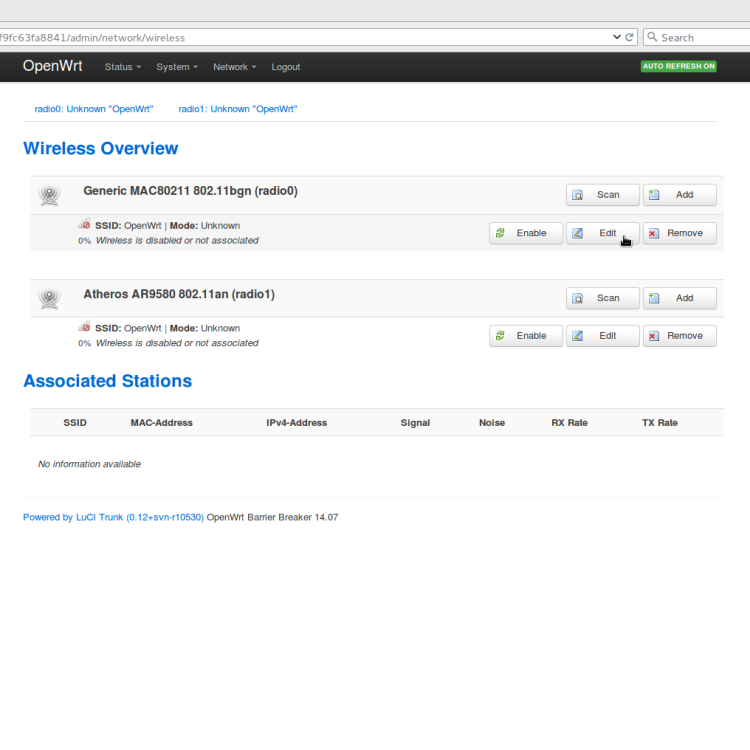
Task: Click the Generic MAC80211 802.11bgn (radio0) title
Action: [x=190, y=191]
